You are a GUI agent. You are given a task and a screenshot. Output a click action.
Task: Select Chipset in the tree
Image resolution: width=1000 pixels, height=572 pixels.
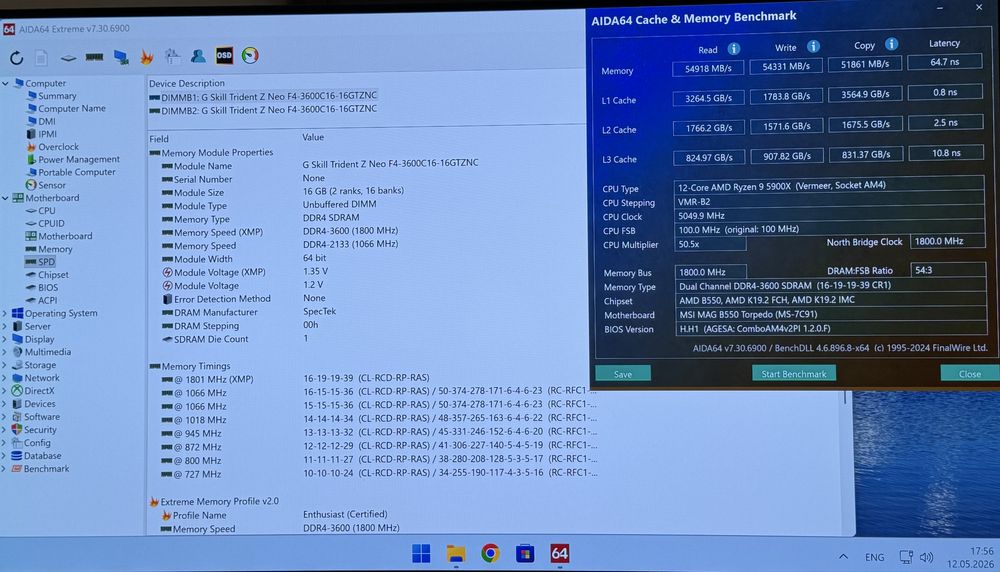click(53, 275)
